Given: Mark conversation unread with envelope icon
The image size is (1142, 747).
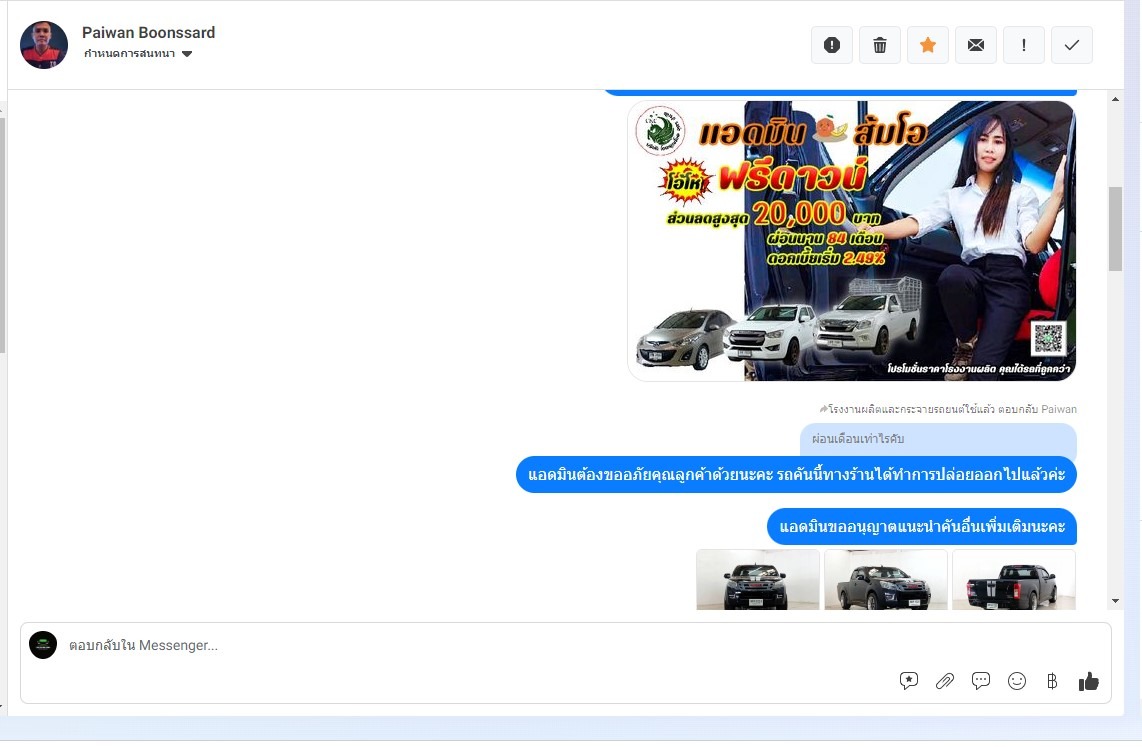Looking at the screenshot, I should click(x=976, y=45).
